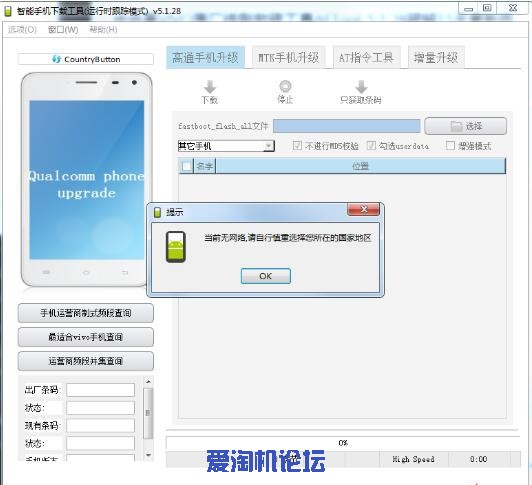This screenshot has height=485, width=532.
Task: Click the fastboot_flash_all文件 path field
Action: (346, 126)
